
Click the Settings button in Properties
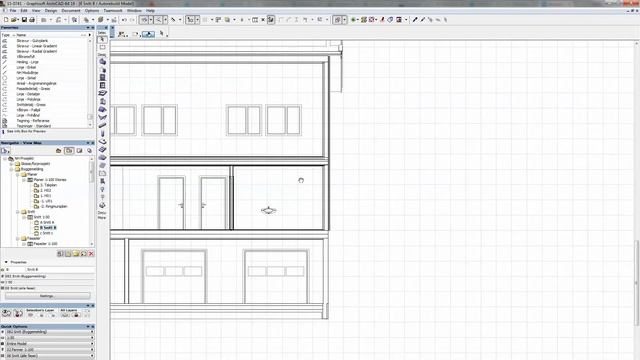[x=47, y=296]
